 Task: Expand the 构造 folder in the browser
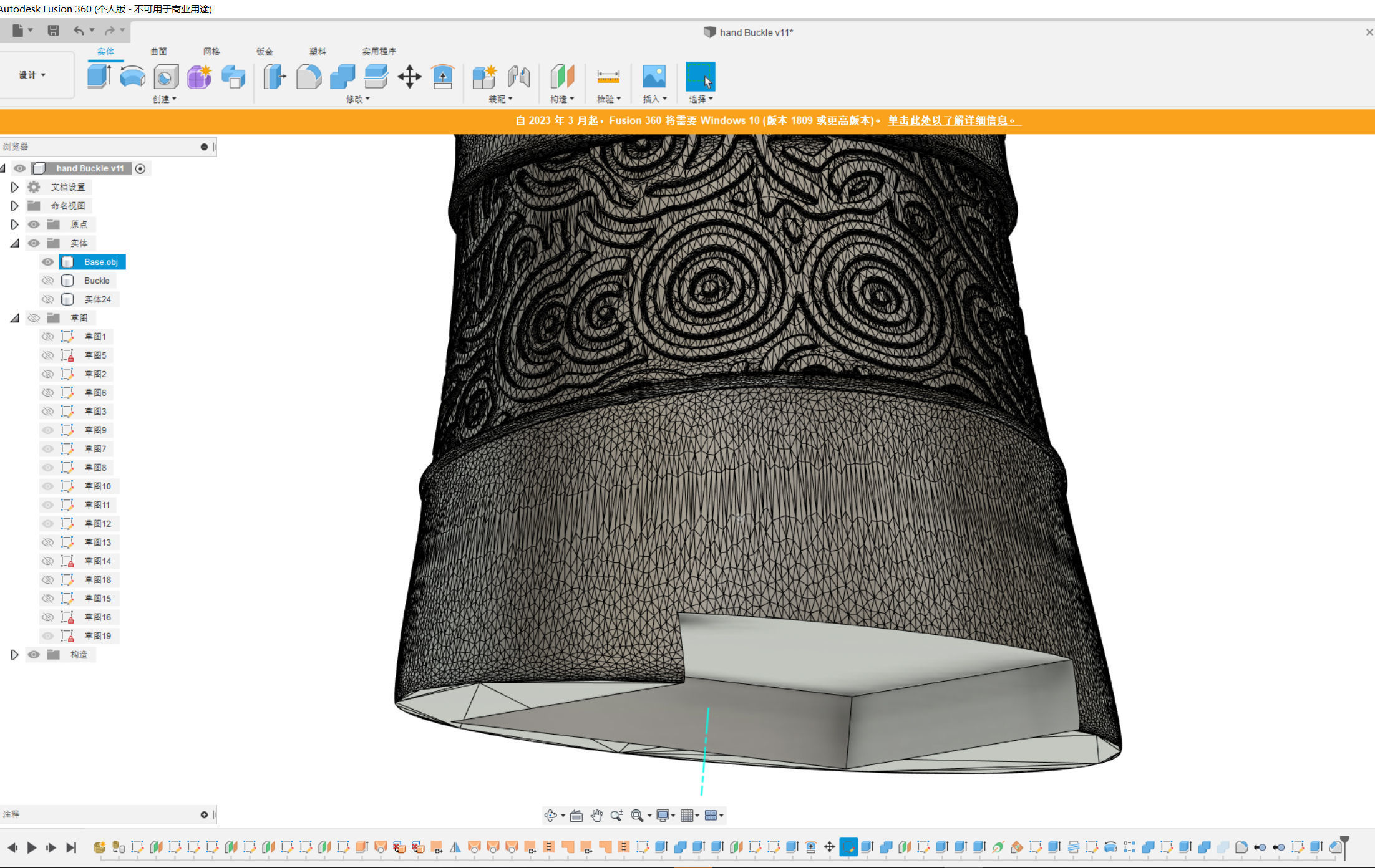[14, 655]
